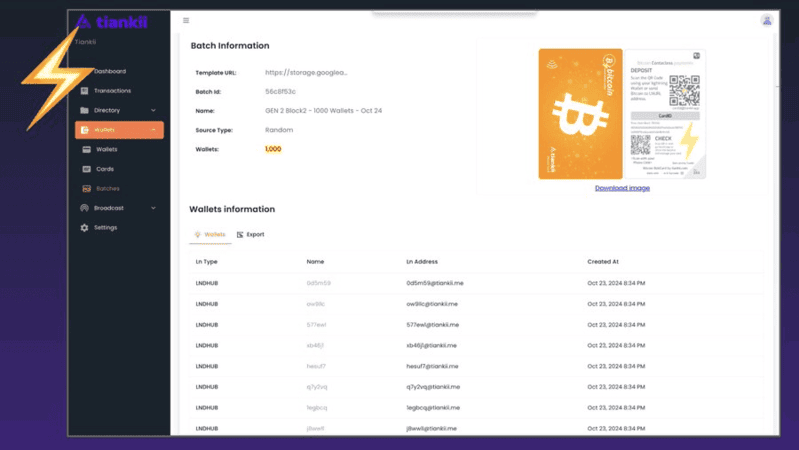Select the Wallets tab under Wallets information
Viewport: 799px width, 450px height.
[x=210, y=234]
